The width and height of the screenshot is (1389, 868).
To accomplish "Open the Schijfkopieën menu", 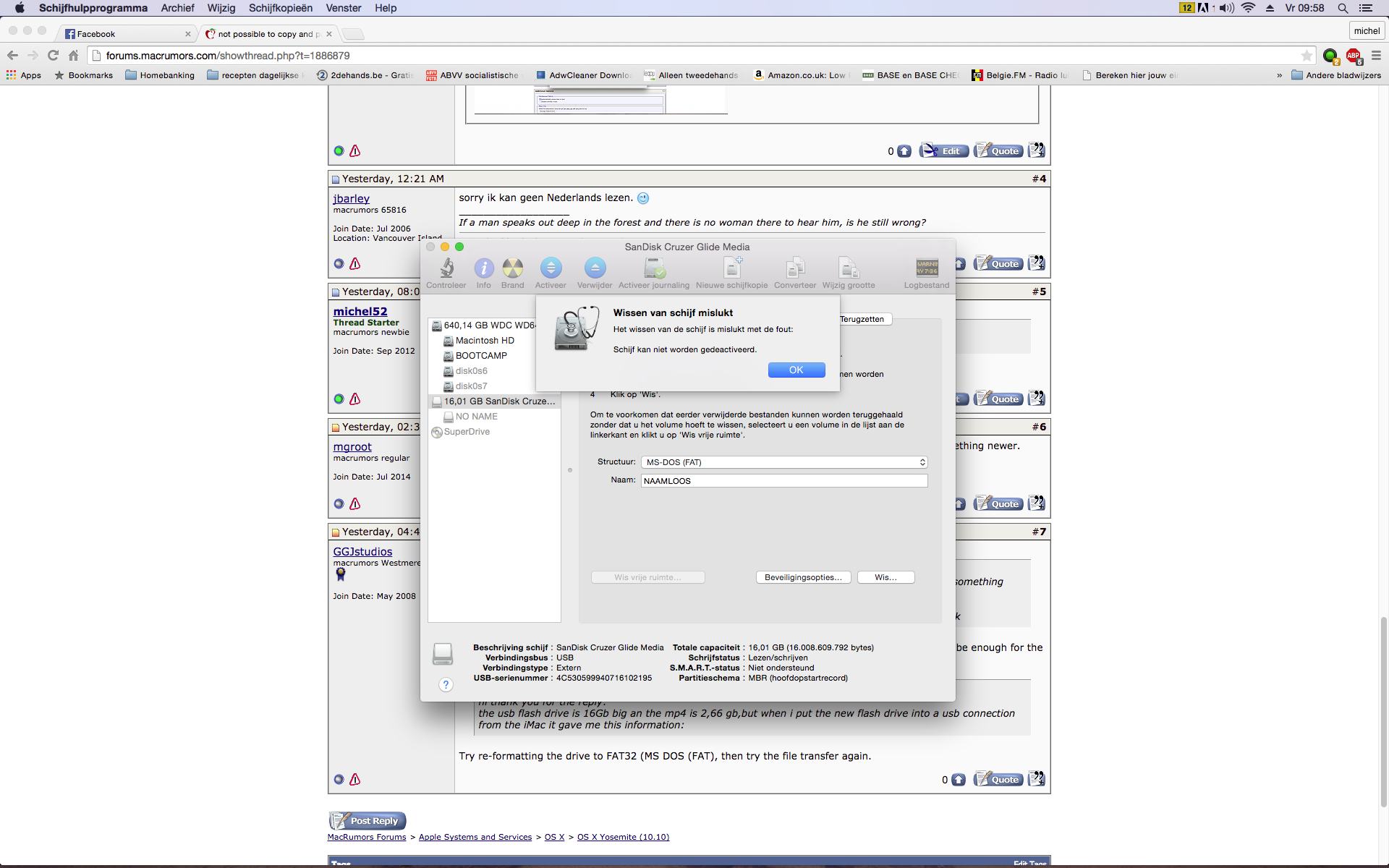I will (x=281, y=8).
